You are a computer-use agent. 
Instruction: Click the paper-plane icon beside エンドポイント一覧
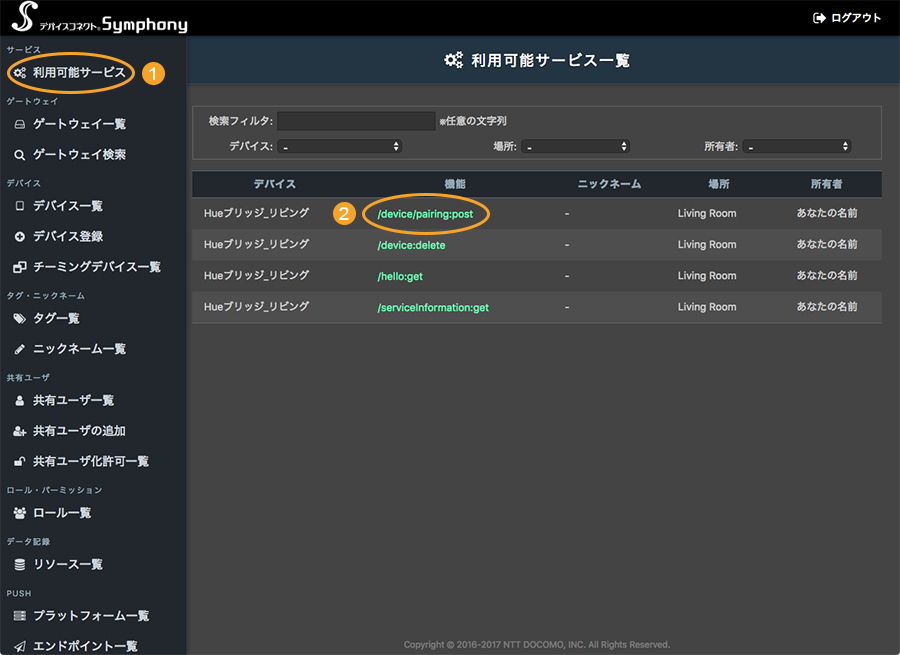tap(20, 646)
